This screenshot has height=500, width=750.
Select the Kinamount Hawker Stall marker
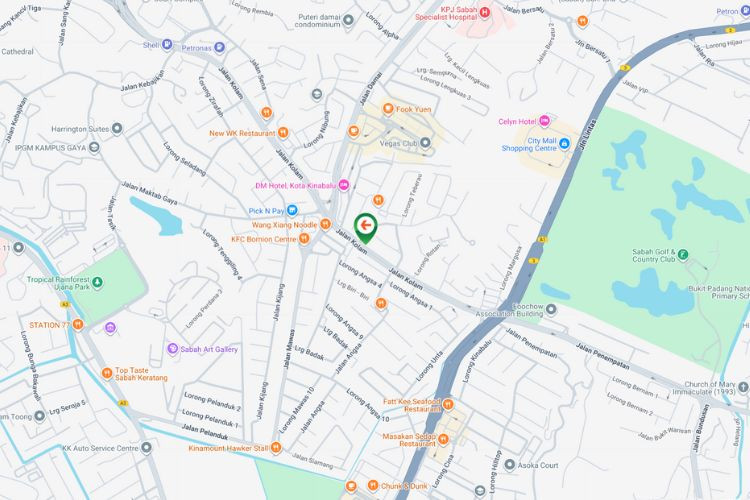click(x=276, y=448)
